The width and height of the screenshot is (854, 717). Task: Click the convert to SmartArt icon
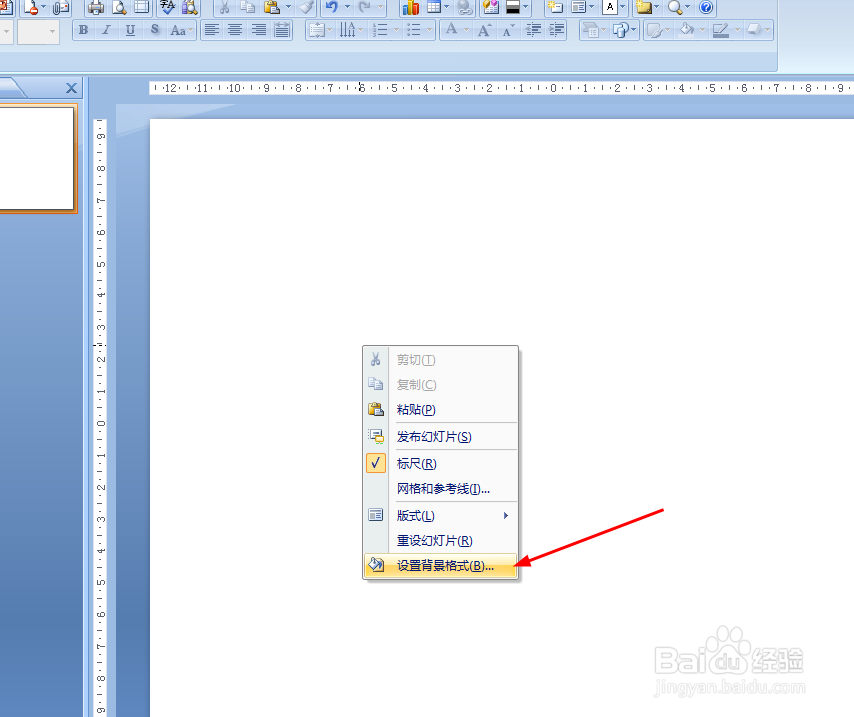[591, 30]
